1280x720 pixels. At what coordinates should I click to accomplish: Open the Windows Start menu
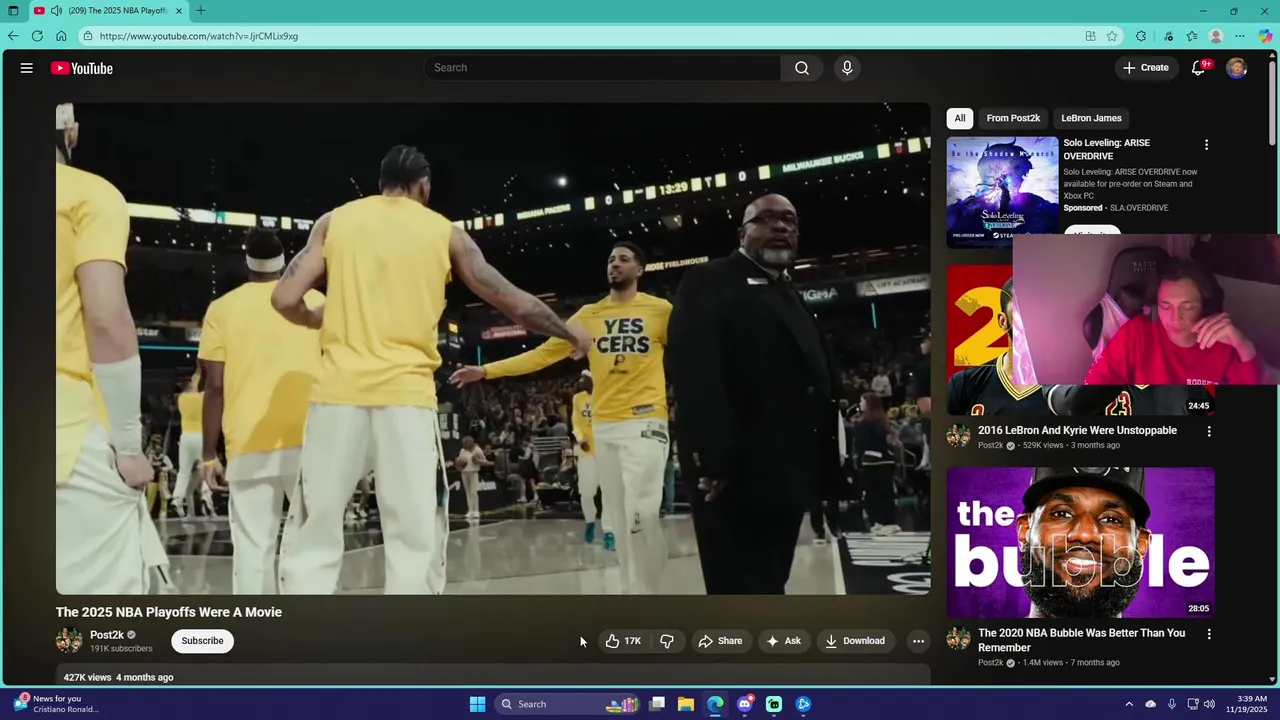477,704
